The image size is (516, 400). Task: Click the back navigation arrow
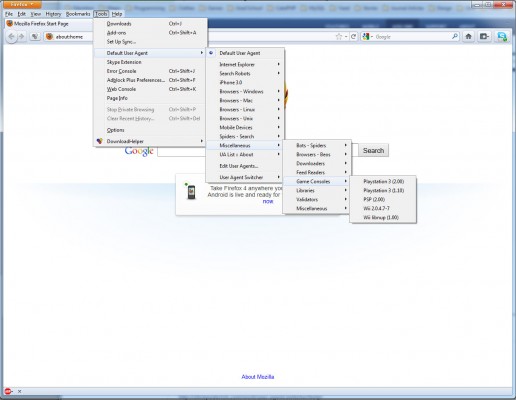[x=11, y=37]
